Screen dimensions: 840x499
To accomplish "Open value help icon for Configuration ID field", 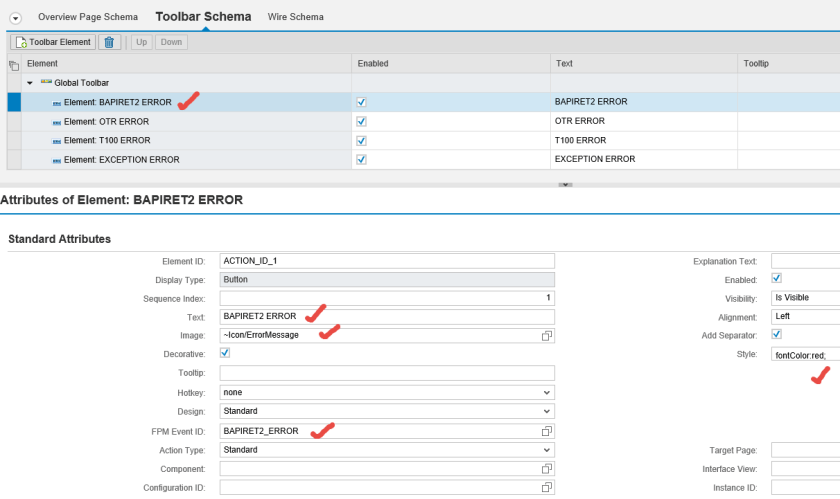I will coord(547,488).
